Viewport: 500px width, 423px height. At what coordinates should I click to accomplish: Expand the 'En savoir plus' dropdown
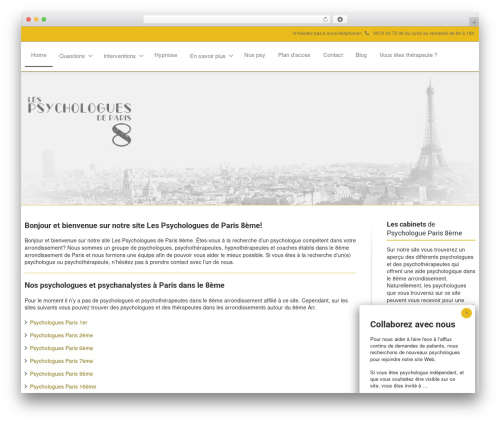coord(211,56)
